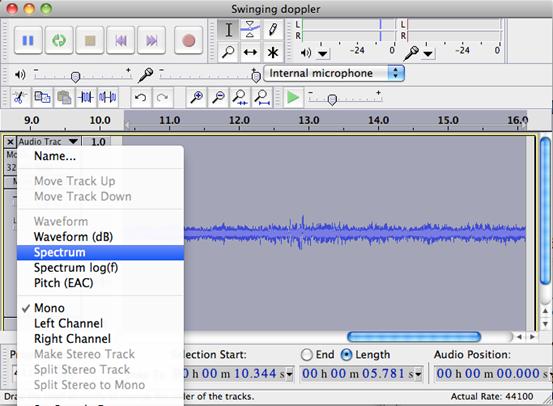Open the Audio Track name dropdown
Viewport: 553px width, 406px height.
(49, 141)
